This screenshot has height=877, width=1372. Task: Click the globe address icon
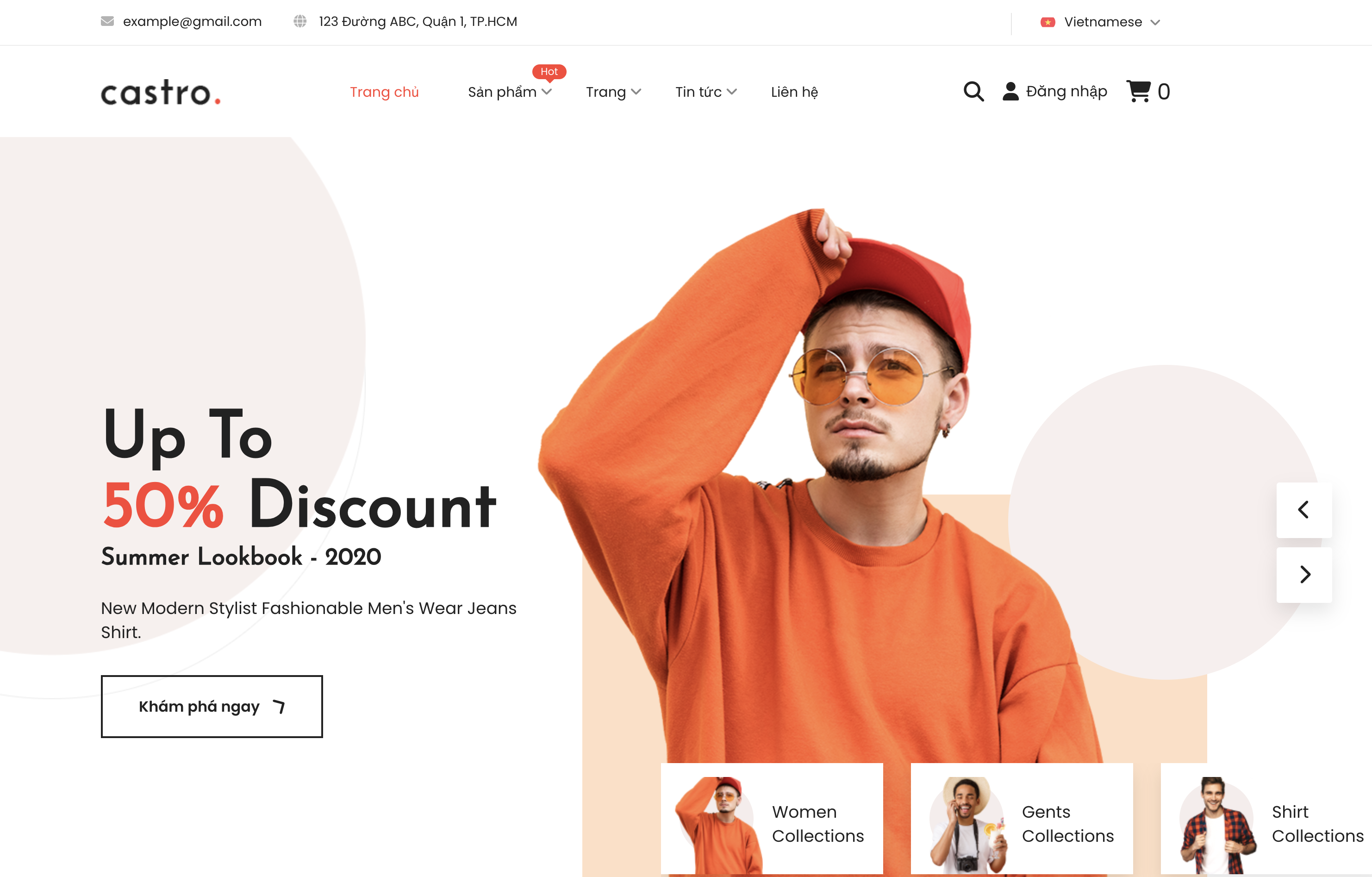pos(299,21)
